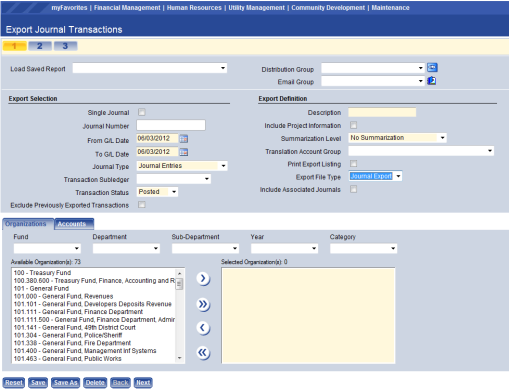Open the From G/L Date calendar picker
Viewport: 509px width, 391px height.
[184, 139]
